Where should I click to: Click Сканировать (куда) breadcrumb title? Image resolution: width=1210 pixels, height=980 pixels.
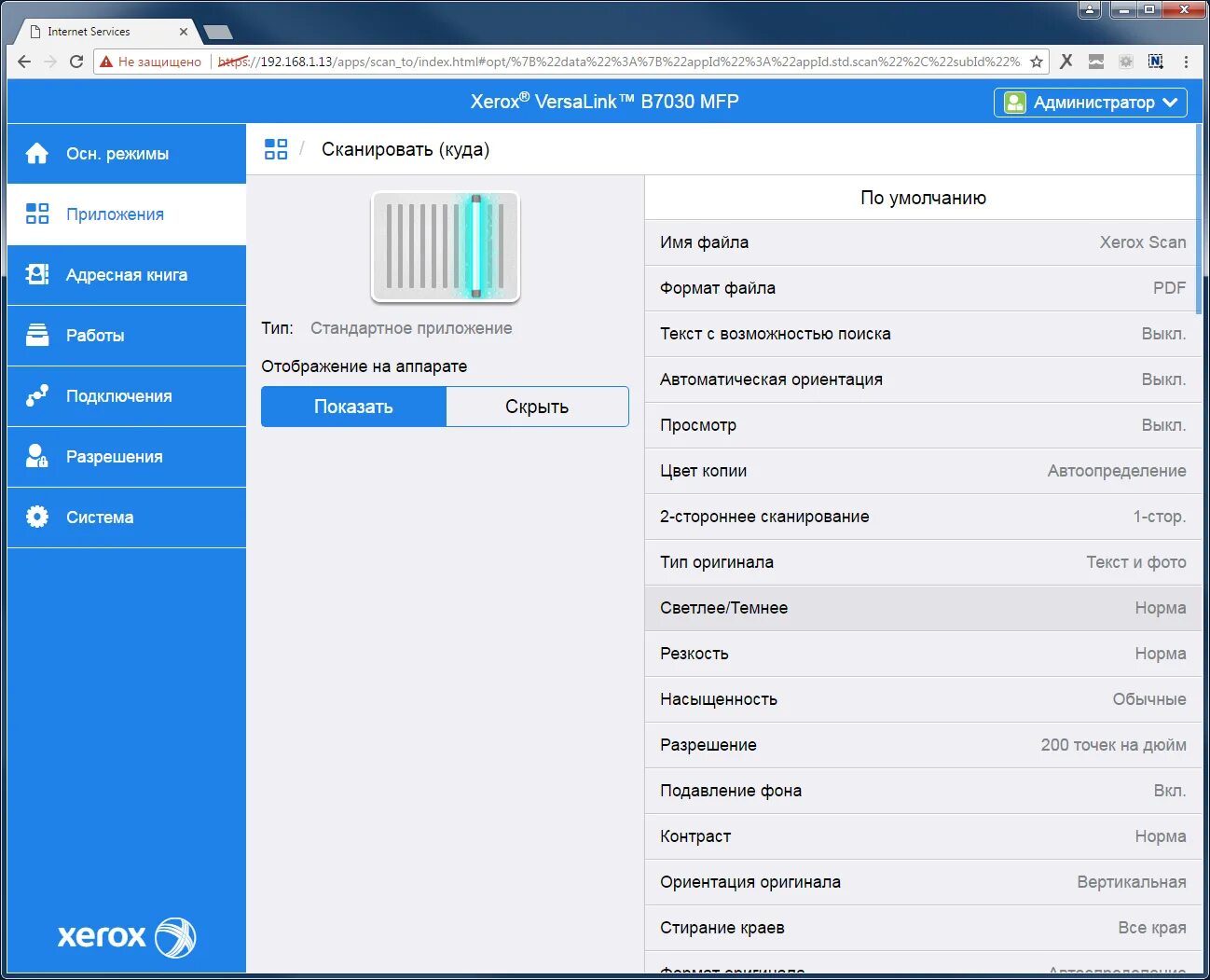point(406,149)
